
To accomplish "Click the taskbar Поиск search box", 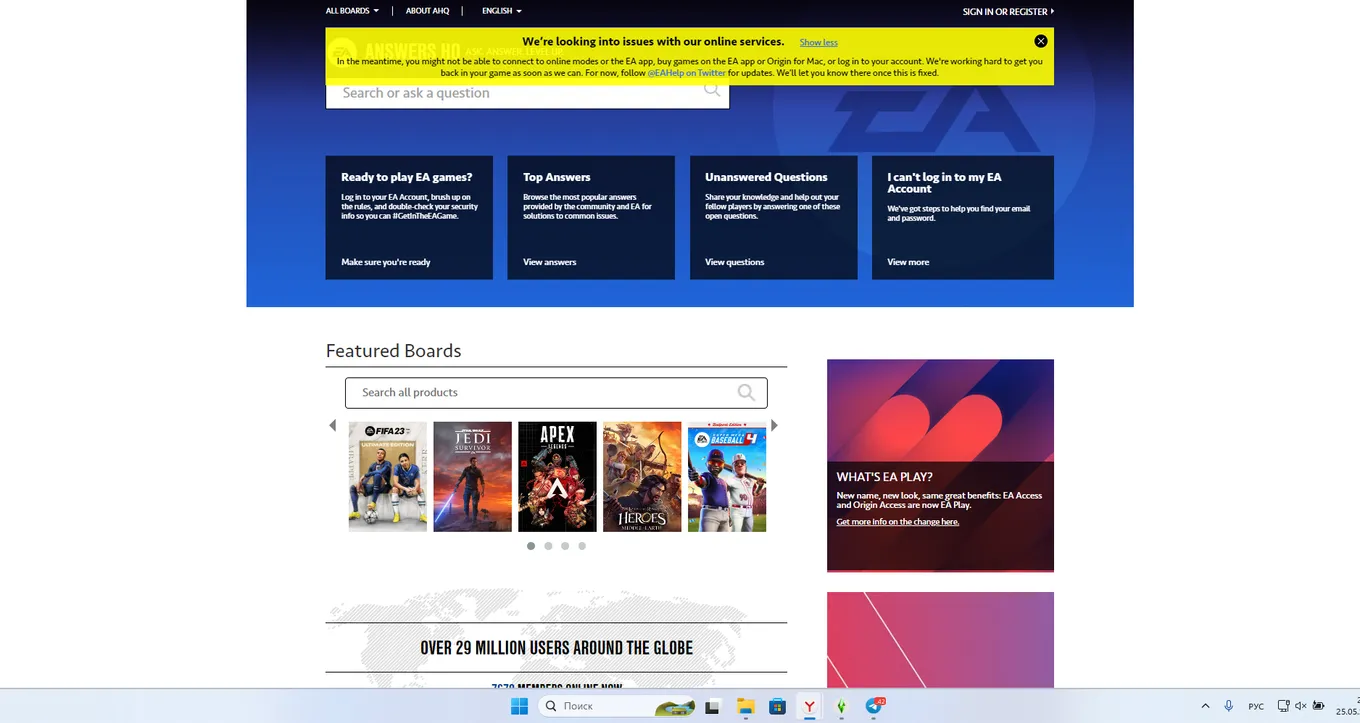I will [618, 706].
